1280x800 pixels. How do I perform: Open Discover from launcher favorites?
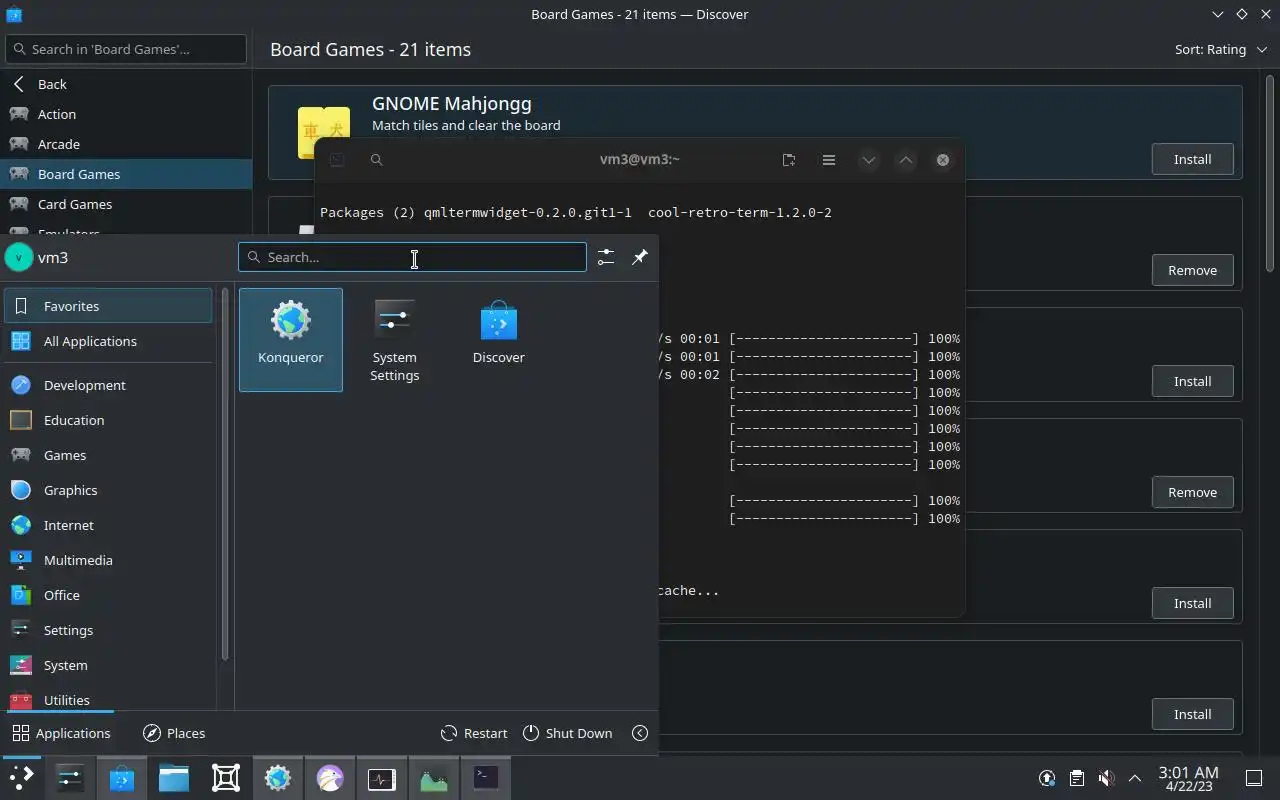498,340
